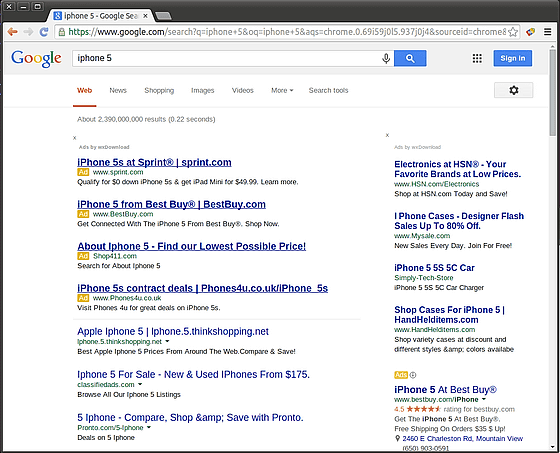Viewport: 560px width, 453px height.
Task: Click the www.Mysale.com URL text
Action: coord(422,236)
